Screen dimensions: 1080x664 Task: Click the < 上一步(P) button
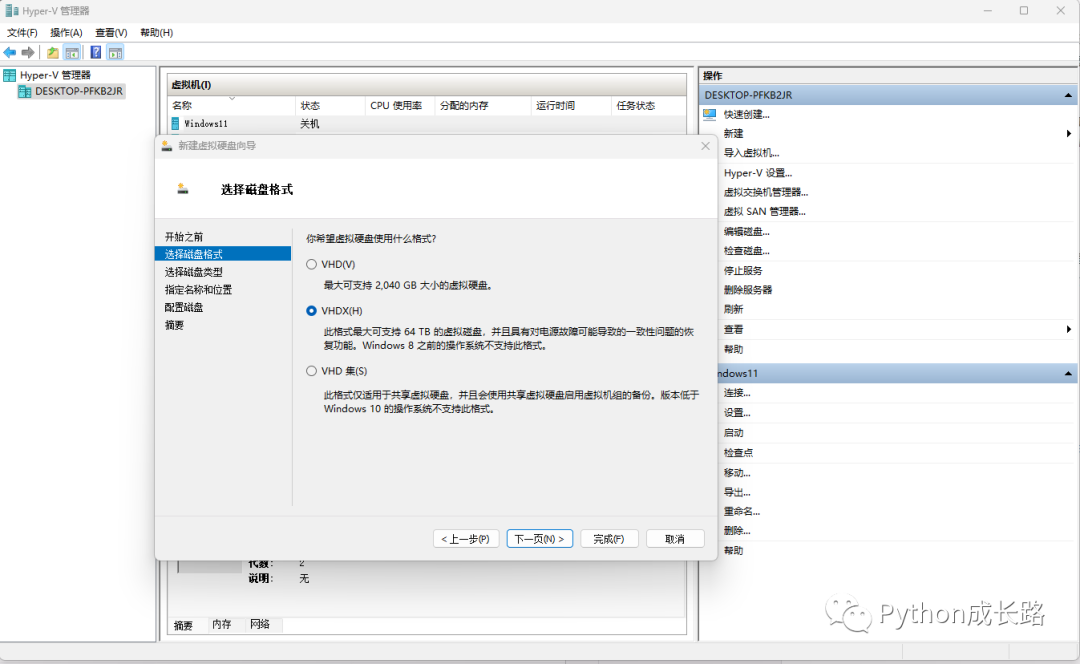pos(466,539)
